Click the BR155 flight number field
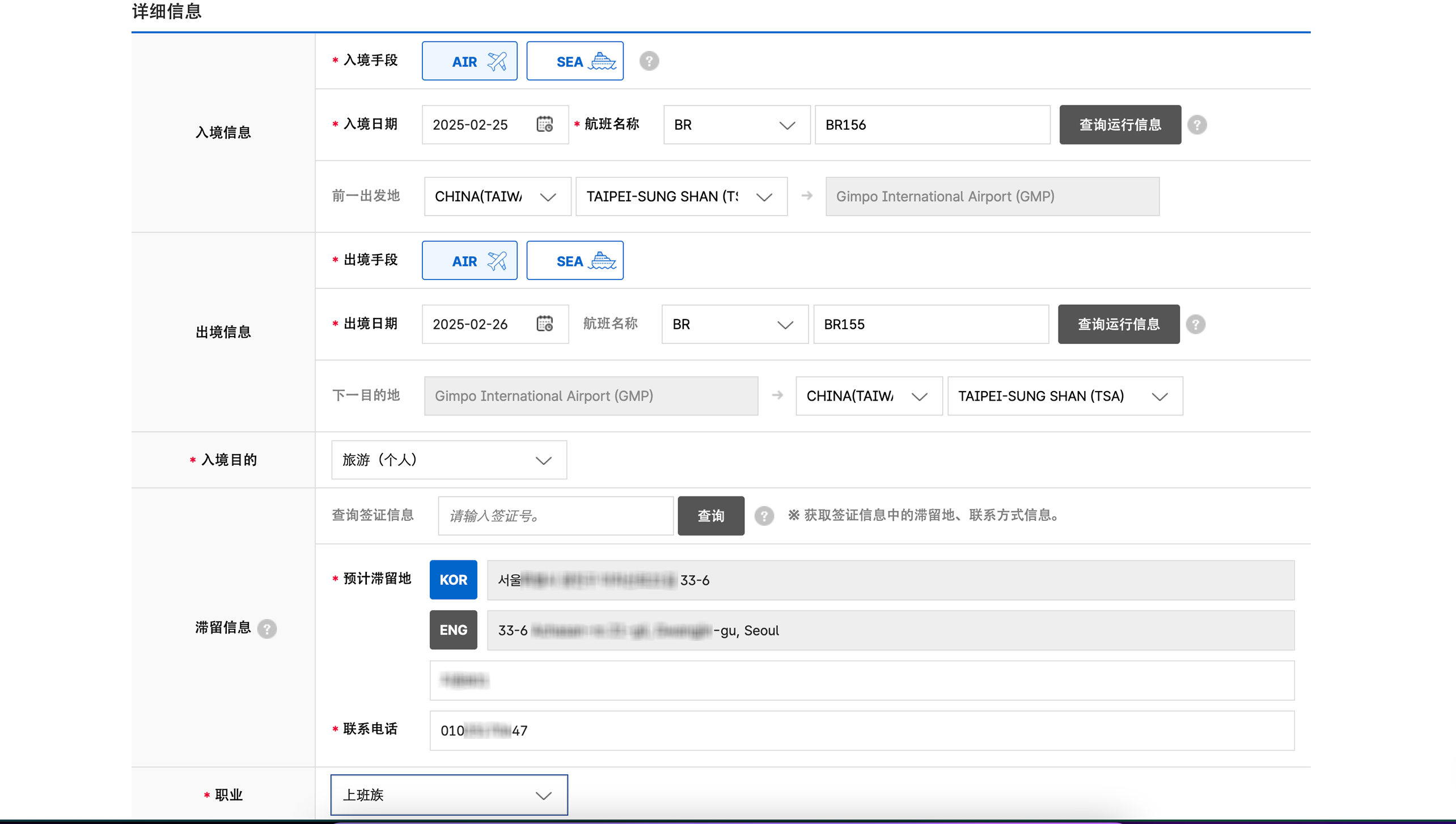The width and height of the screenshot is (1456, 824). point(930,324)
